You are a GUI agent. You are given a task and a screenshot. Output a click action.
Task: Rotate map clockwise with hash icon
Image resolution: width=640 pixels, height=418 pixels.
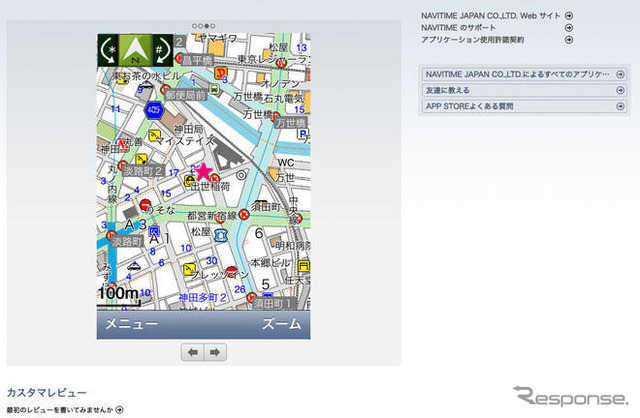162,50
